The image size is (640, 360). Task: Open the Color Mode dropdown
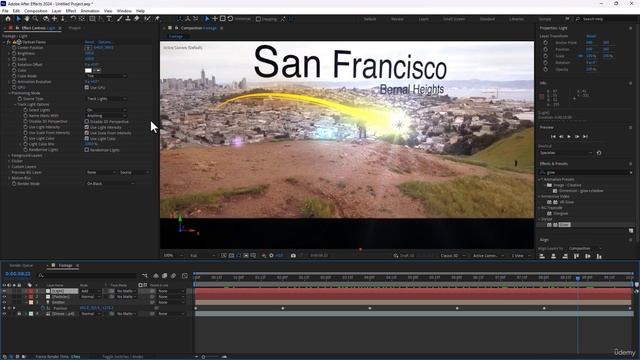(x=106, y=76)
